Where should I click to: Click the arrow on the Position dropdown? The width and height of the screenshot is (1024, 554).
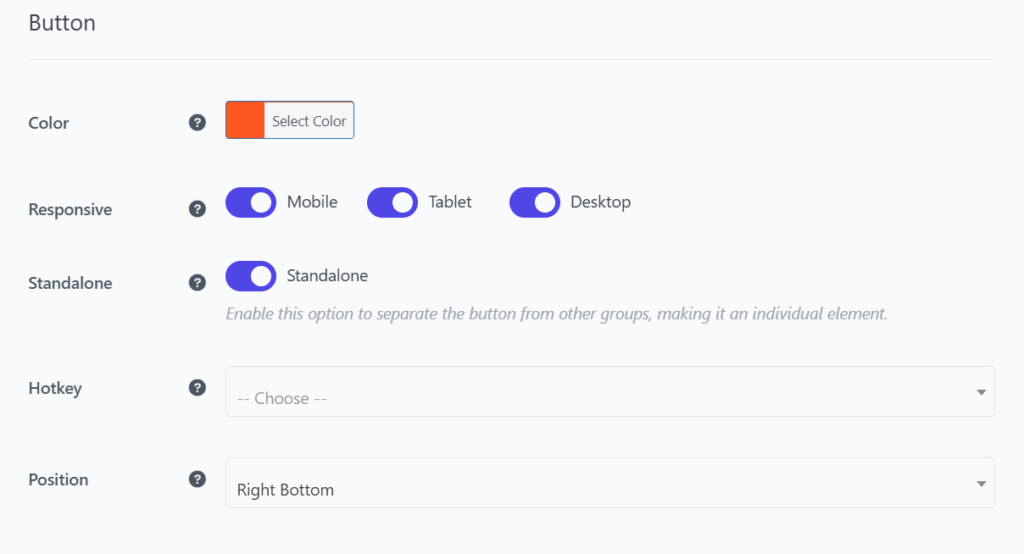click(981, 483)
